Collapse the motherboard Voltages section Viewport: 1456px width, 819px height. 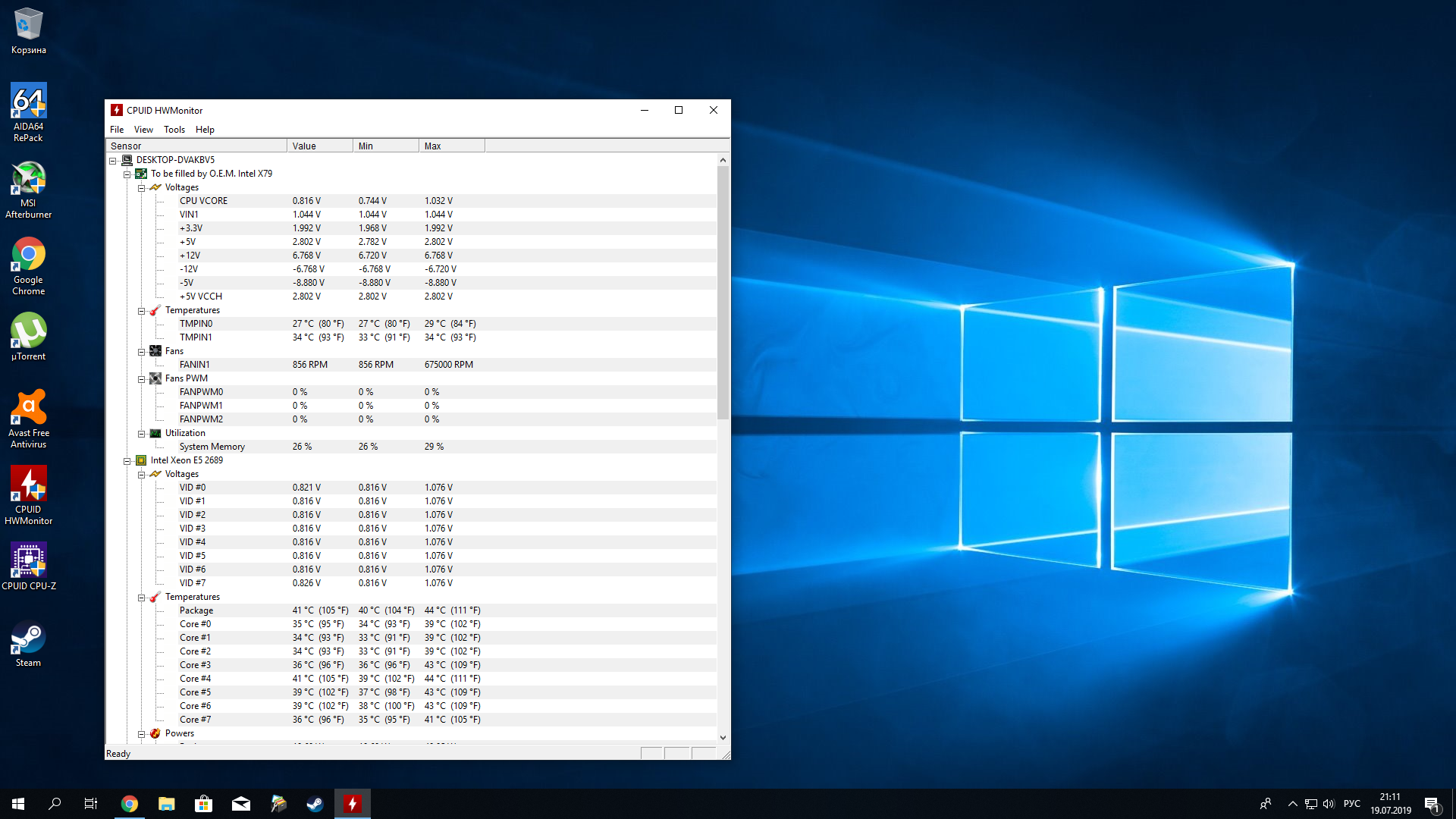(142, 188)
